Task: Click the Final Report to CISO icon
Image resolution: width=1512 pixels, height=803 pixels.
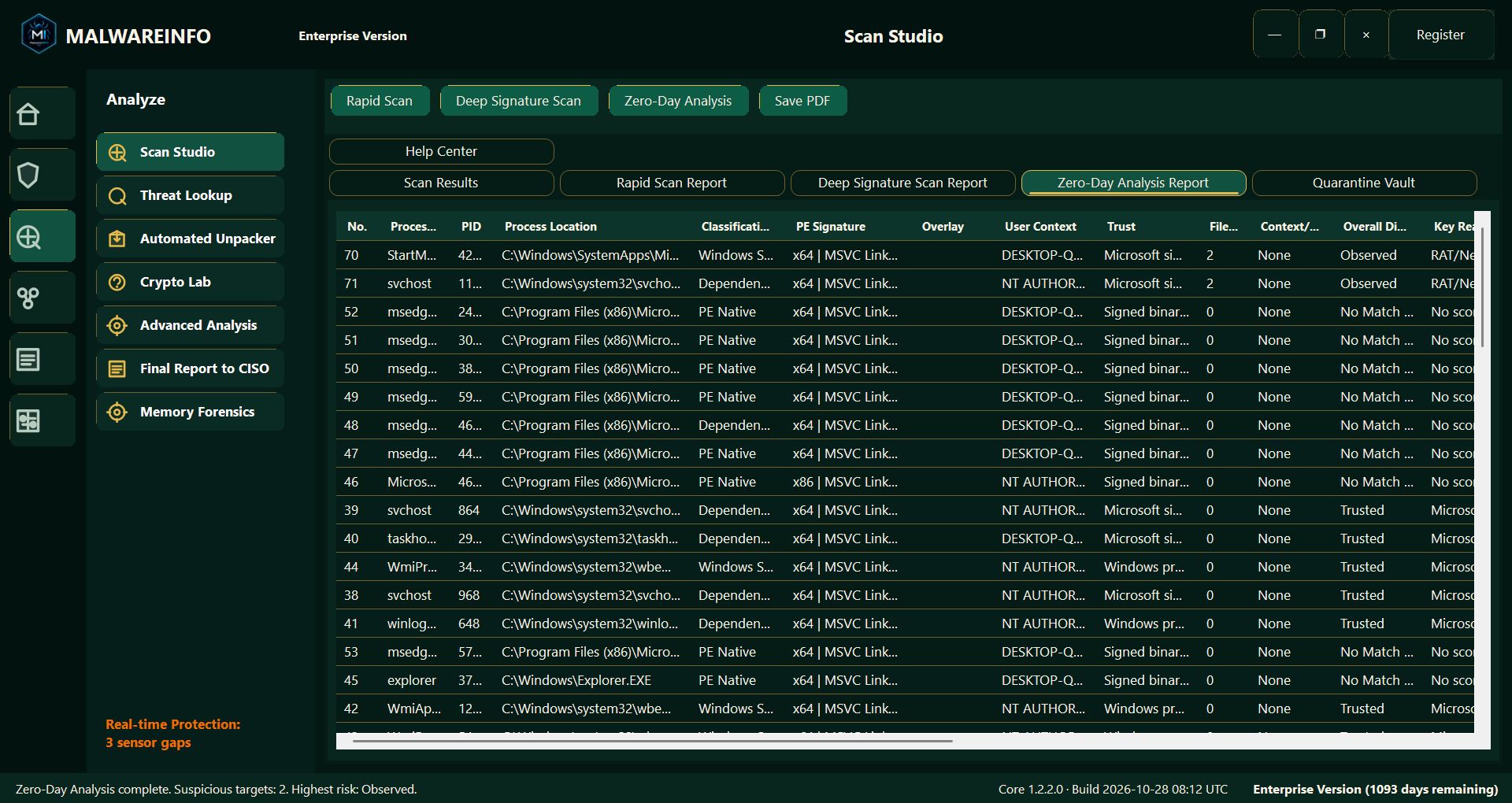Action: click(117, 368)
